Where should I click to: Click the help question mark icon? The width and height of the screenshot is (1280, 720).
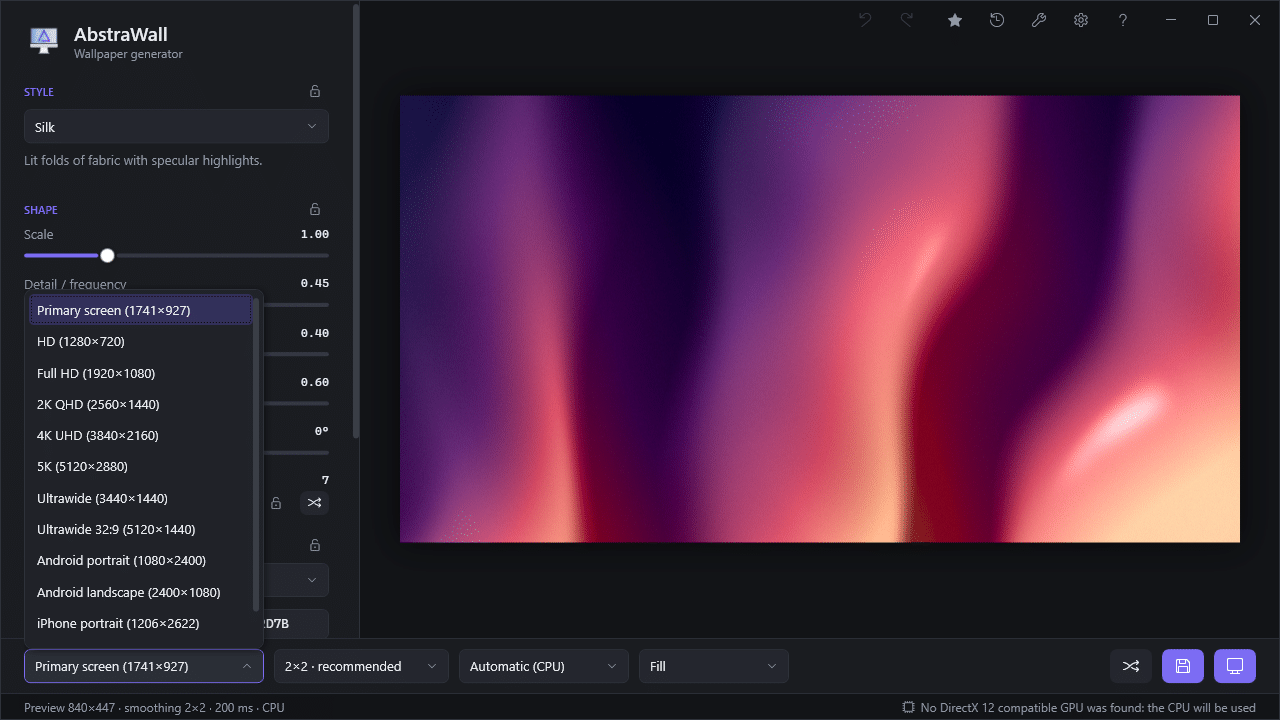(1123, 20)
